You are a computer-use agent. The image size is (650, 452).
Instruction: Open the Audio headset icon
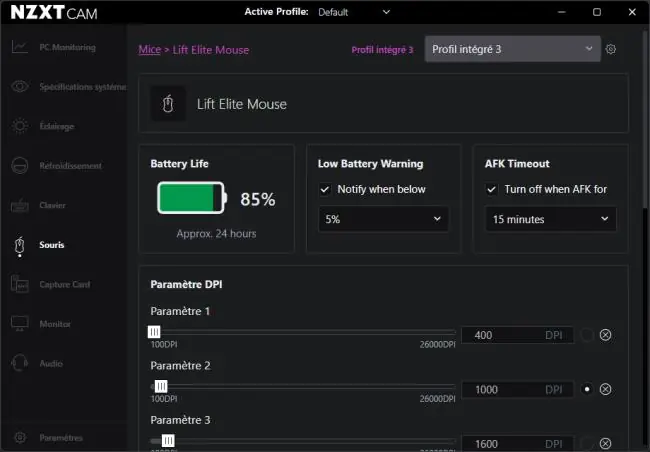click(19, 363)
